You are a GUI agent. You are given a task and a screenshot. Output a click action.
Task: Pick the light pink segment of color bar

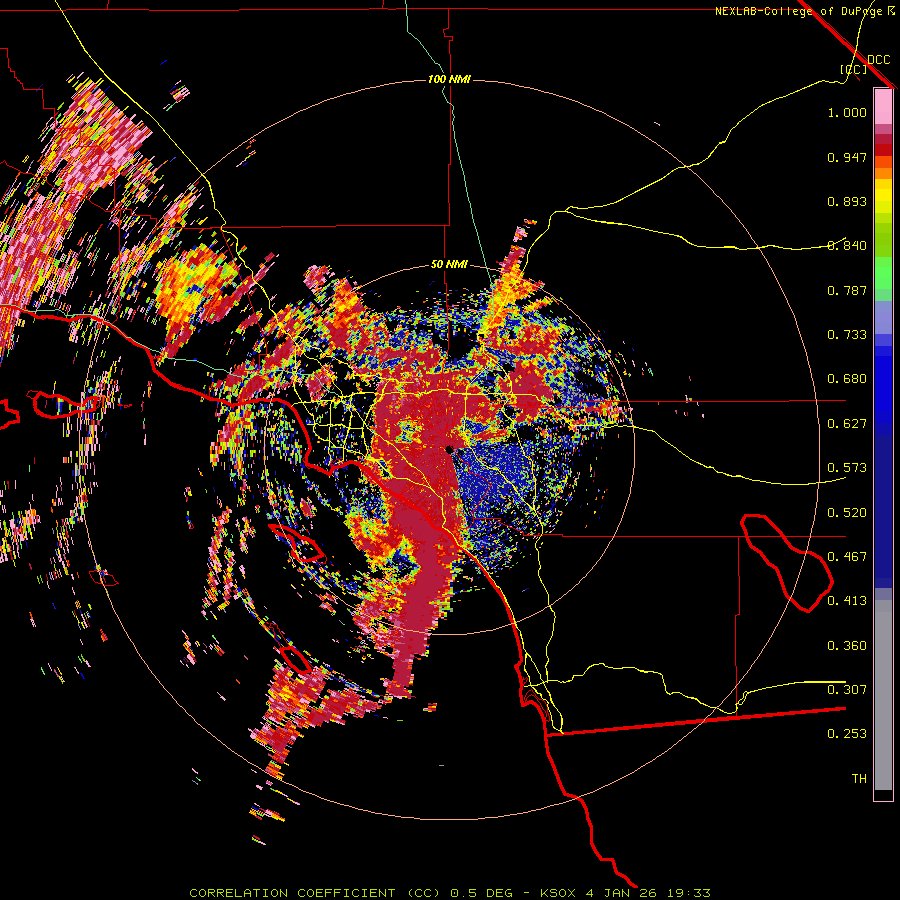883,107
